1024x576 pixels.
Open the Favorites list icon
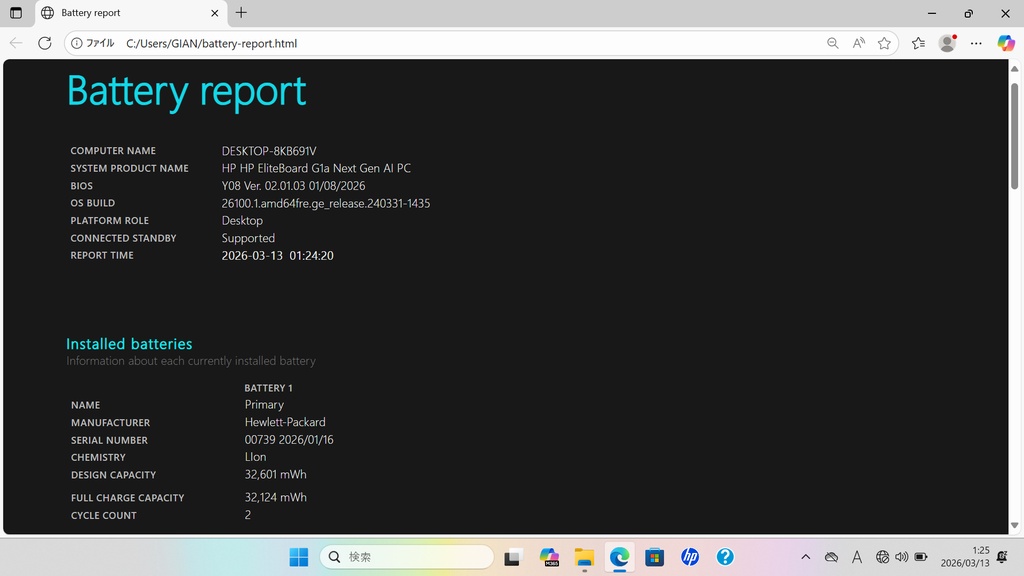918,43
